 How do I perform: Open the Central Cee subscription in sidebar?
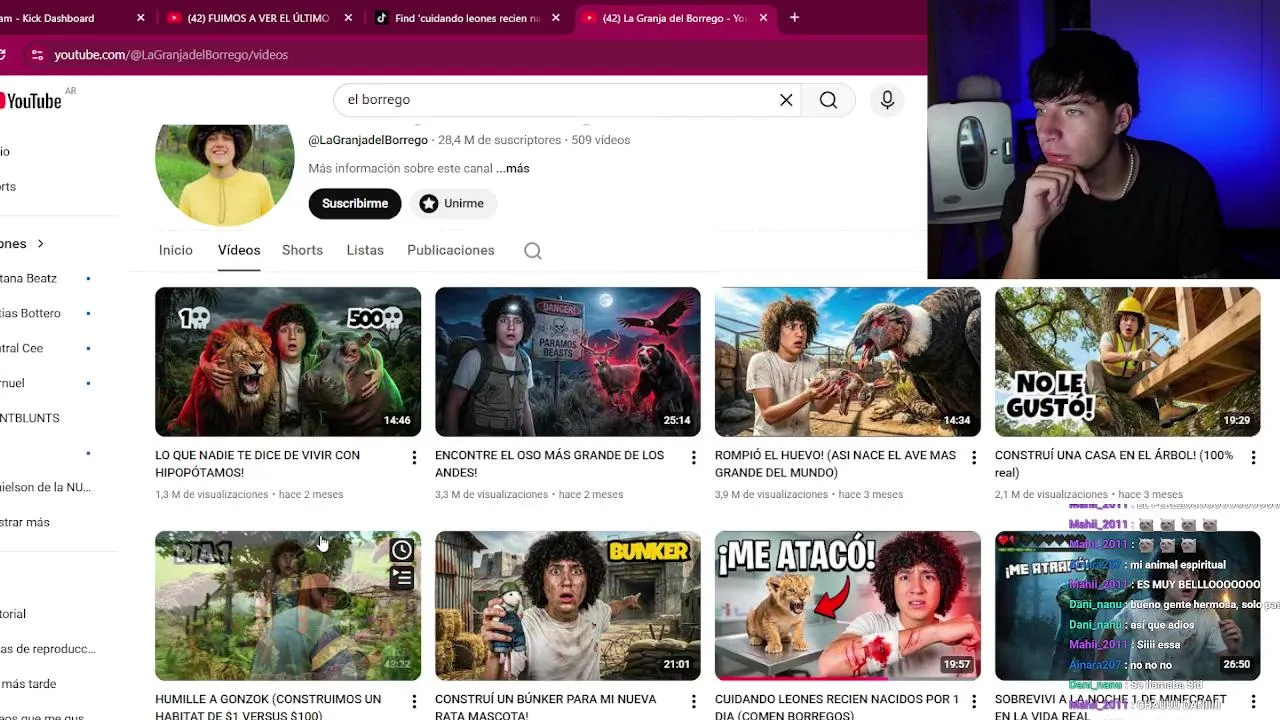point(22,348)
